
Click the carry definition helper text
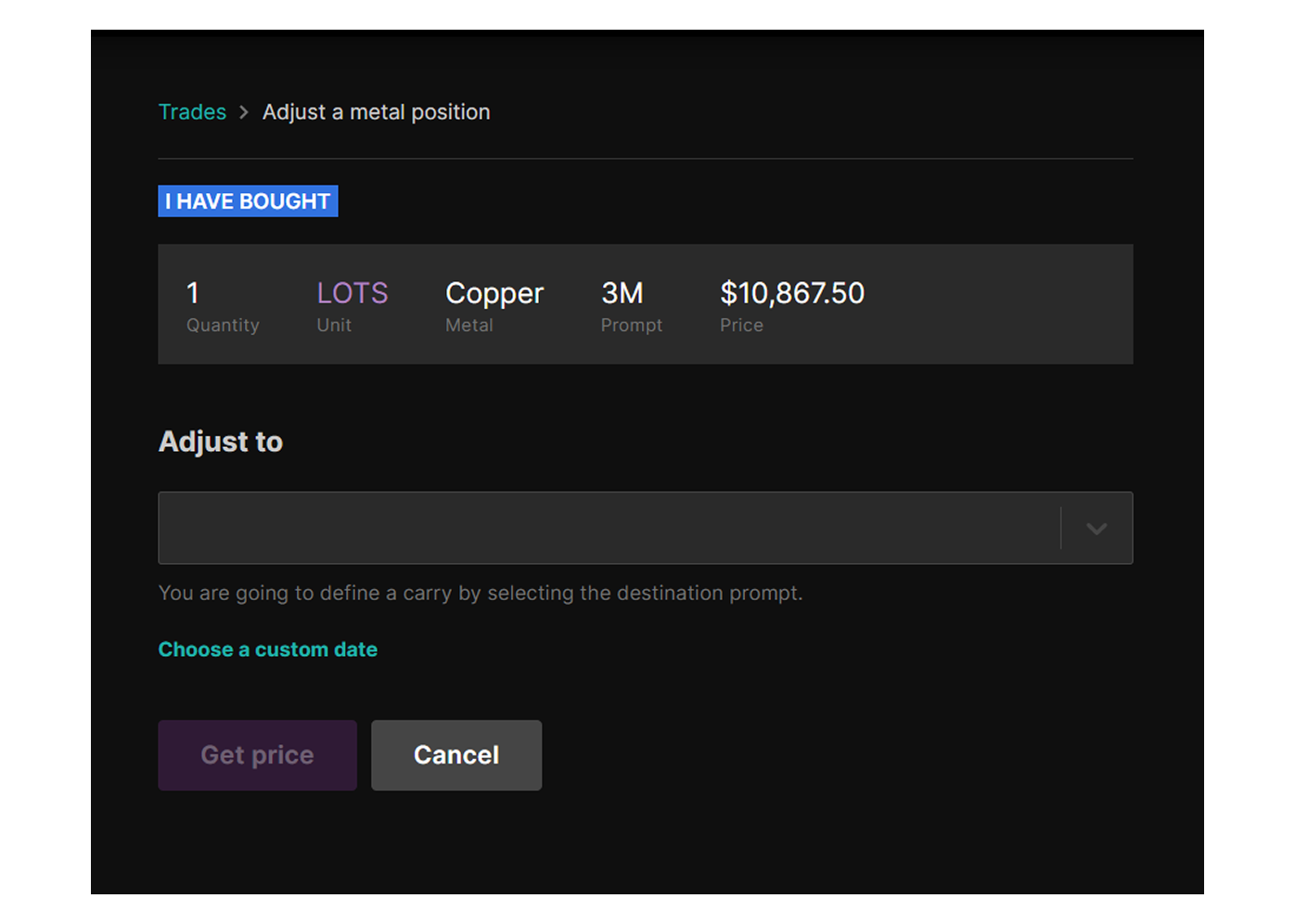pos(481,593)
